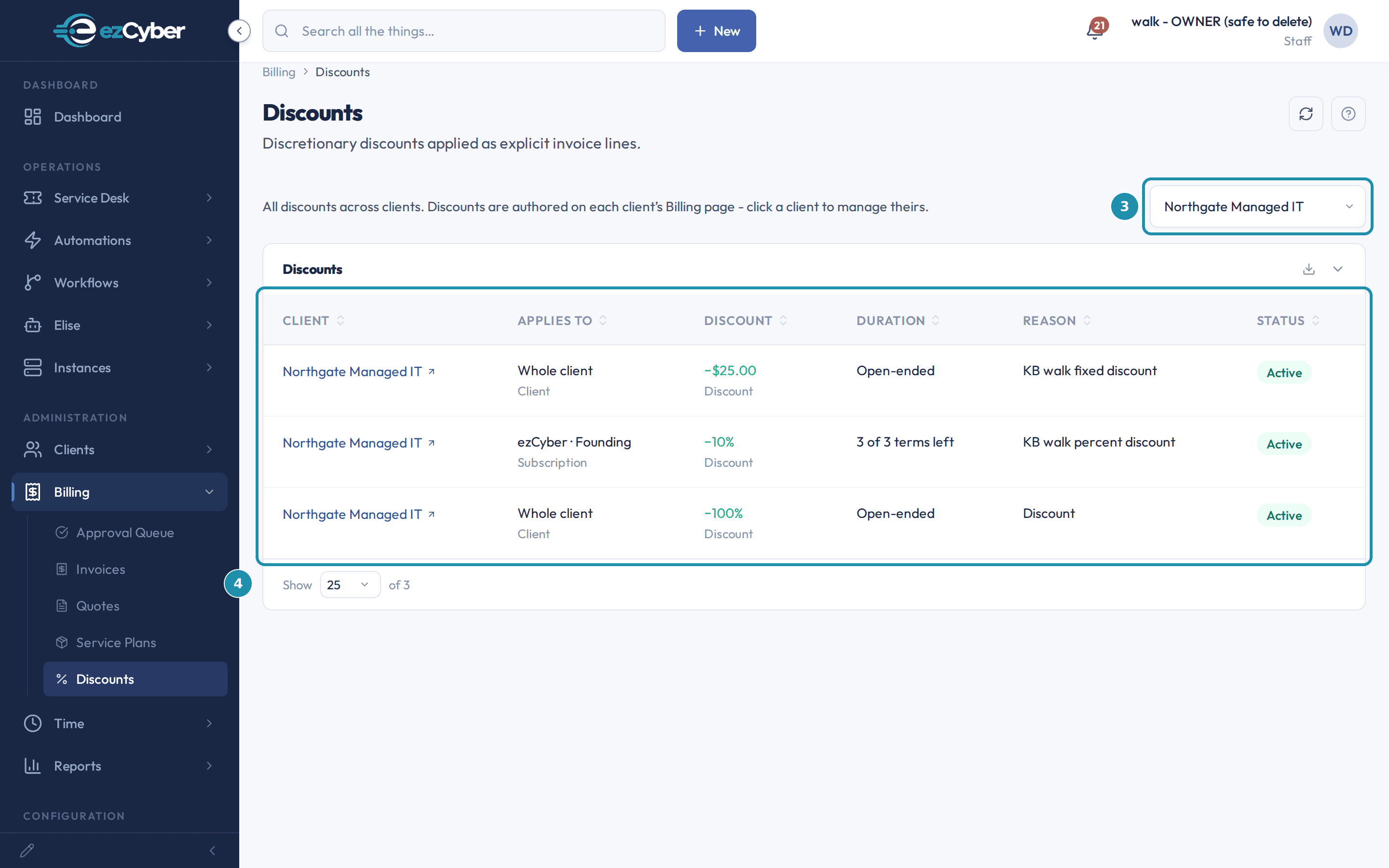This screenshot has width=1389, height=868.
Task: Click Active status badge for KB walk percent discount
Action: click(x=1284, y=444)
